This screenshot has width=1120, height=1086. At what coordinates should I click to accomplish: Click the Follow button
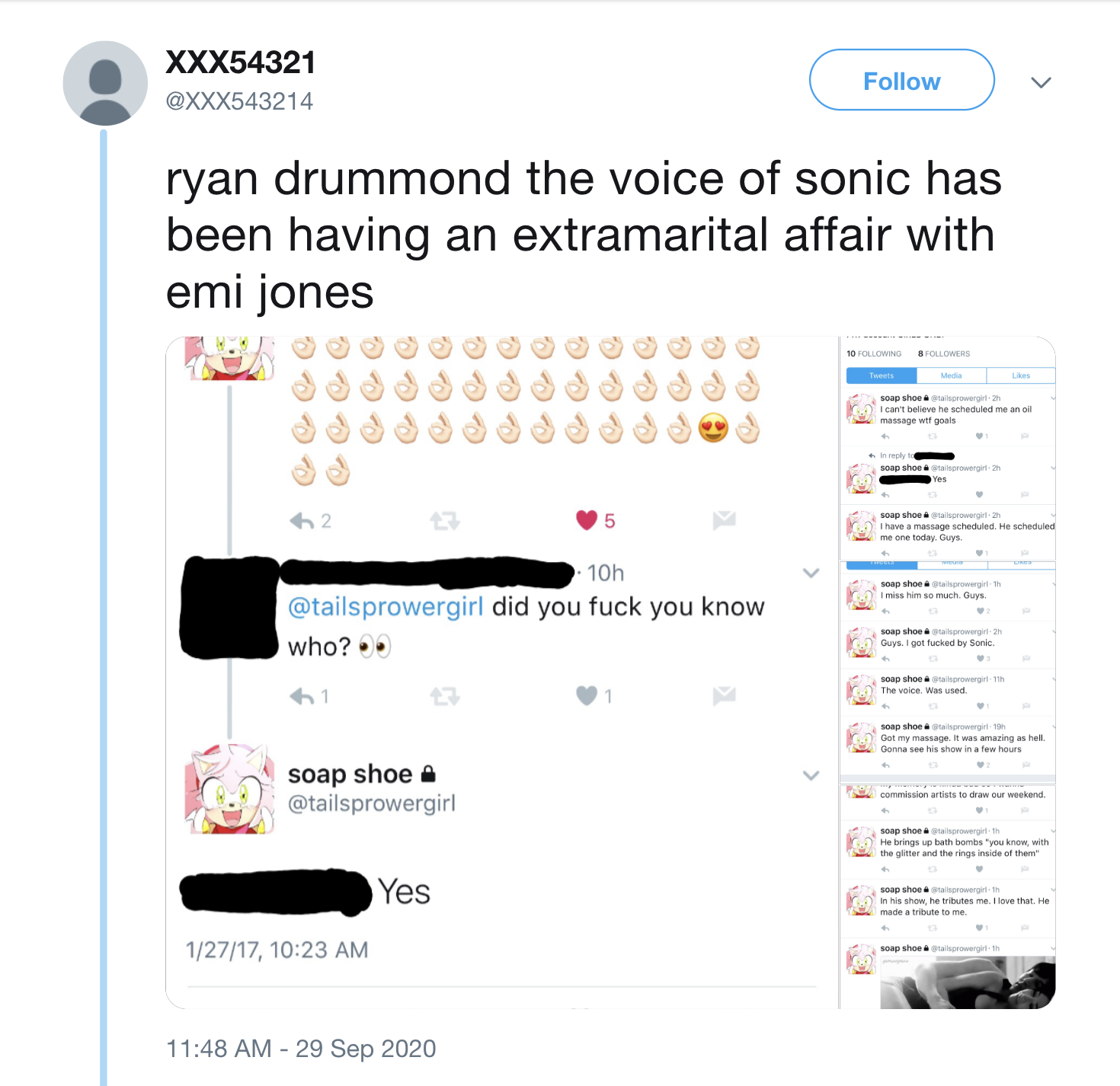click(x=901, y=80)
